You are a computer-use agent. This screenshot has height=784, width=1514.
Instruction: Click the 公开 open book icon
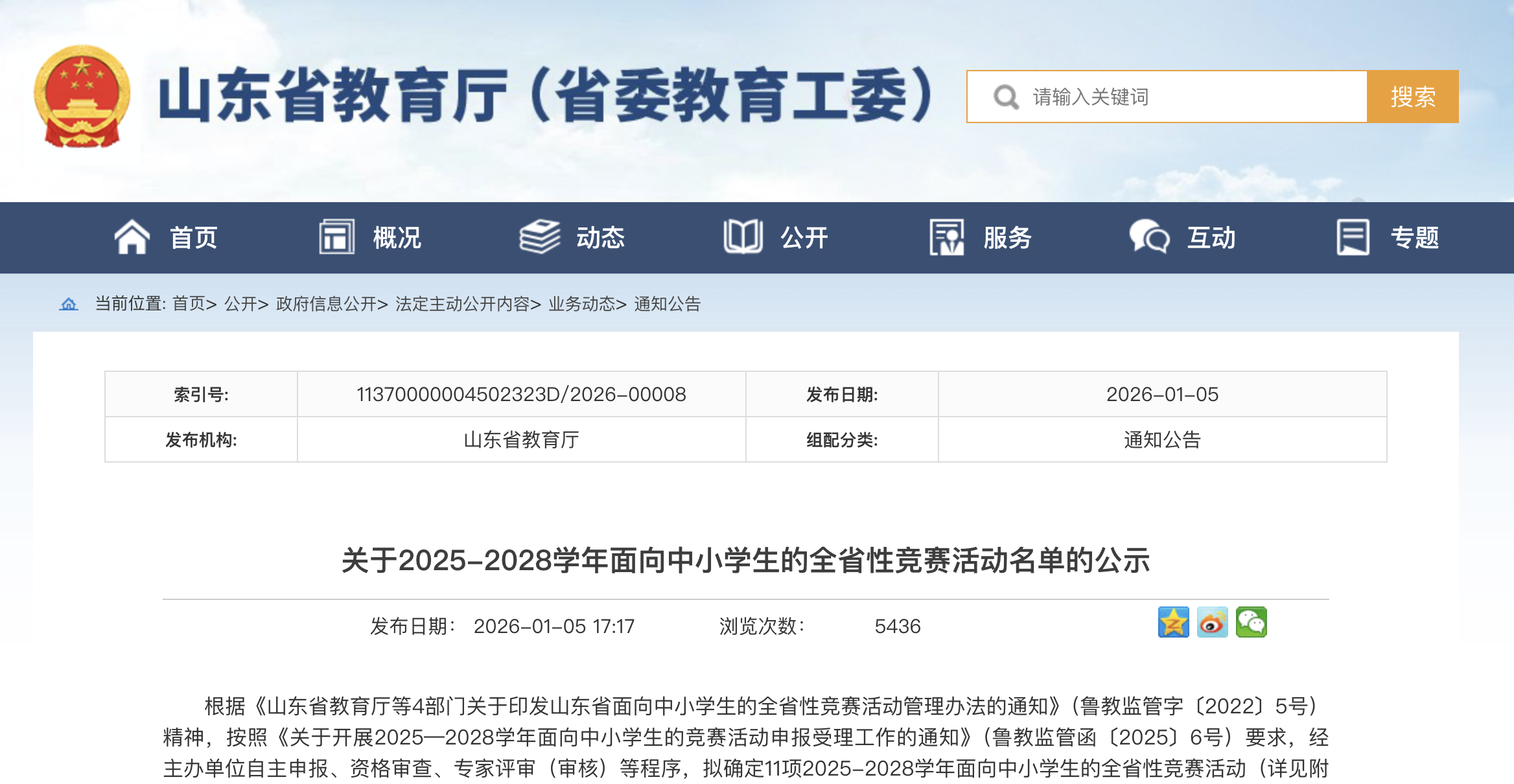(x=743, y=237)
